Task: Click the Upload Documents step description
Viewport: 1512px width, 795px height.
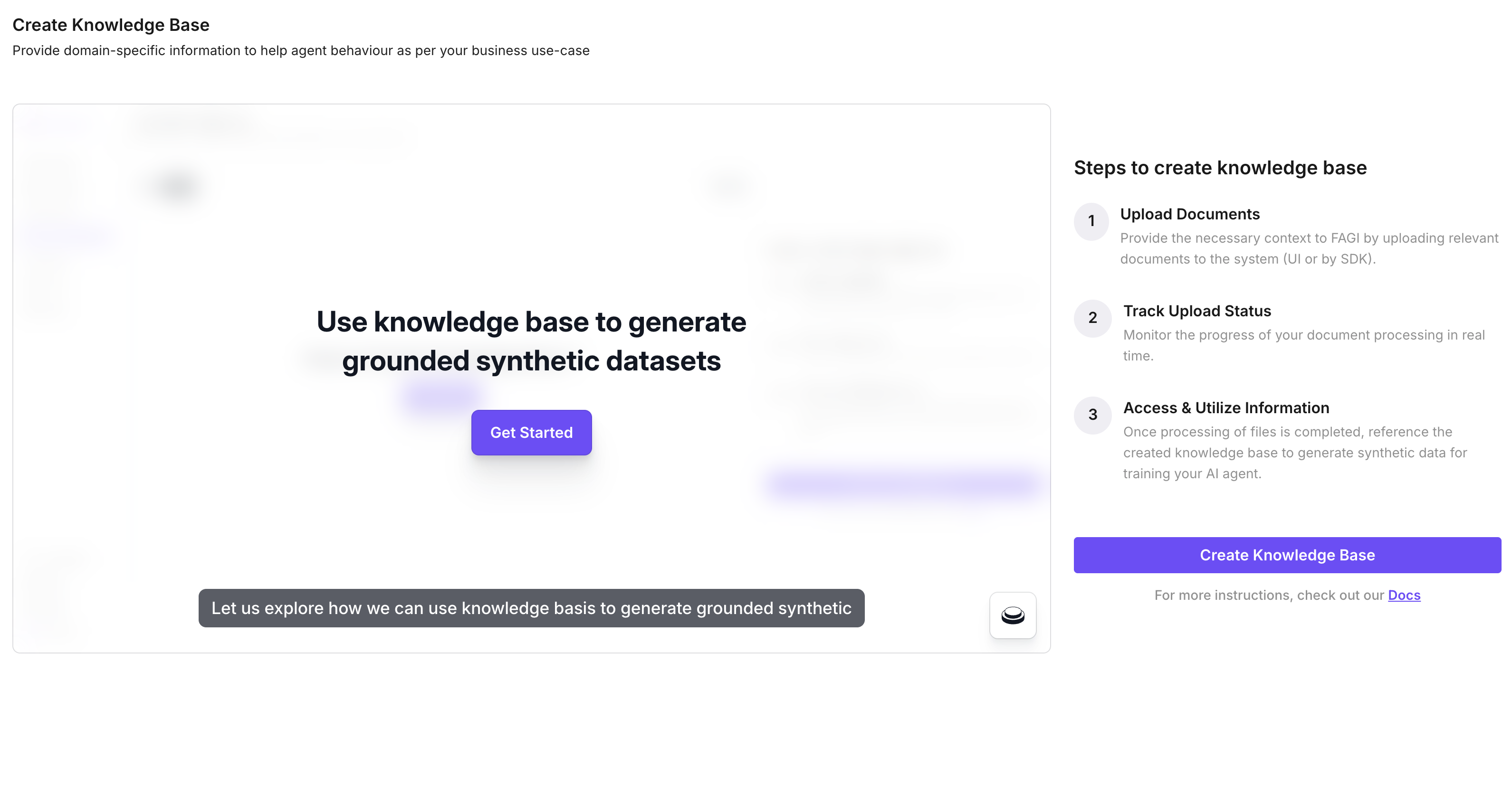Action: point(1308,248)
